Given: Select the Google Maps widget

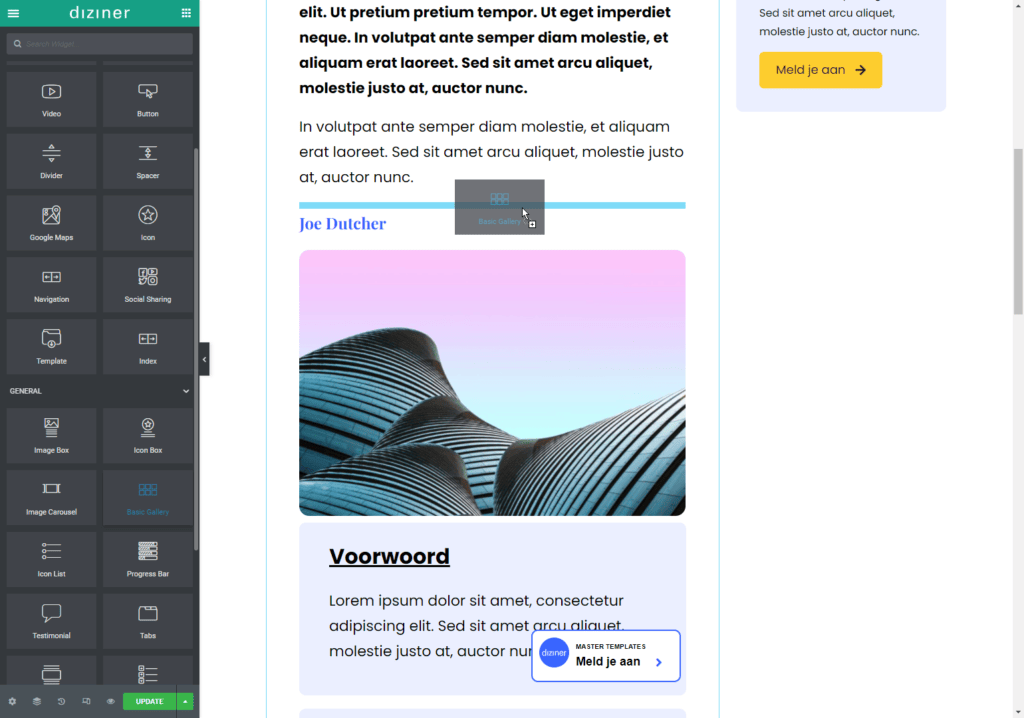Looking at the screenshot, I should [x=52, y=223].
